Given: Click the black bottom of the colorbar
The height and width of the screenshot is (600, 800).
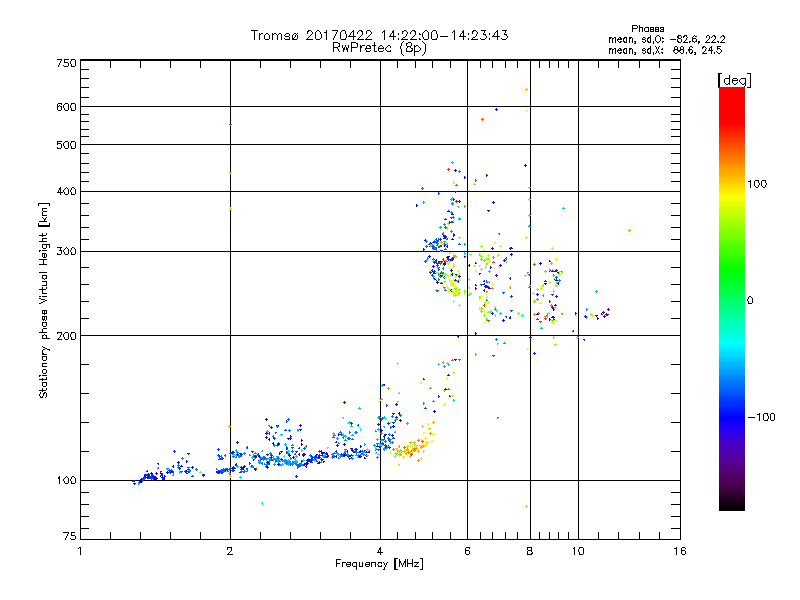Looking at the screenshot, I should point(732,503).
